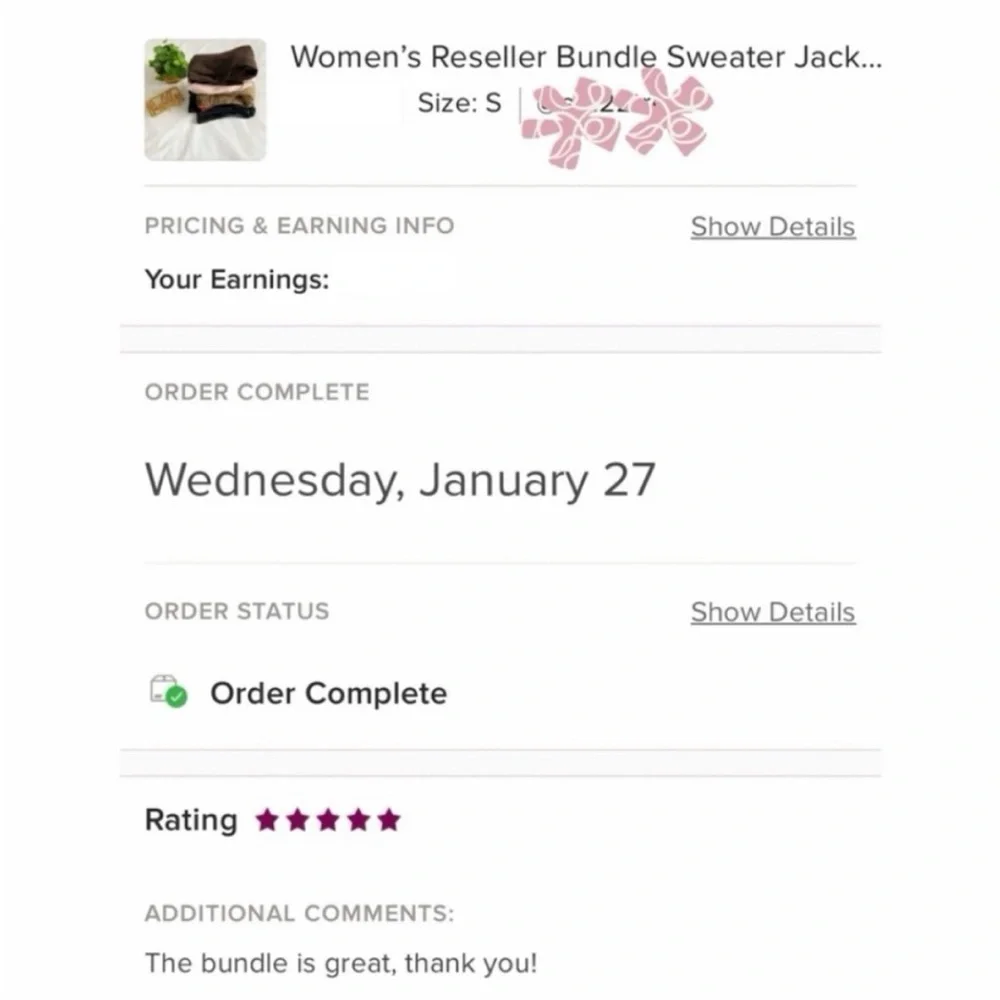This screenshot has height=1000, width=1000.
Task: Click the first rating star
Action: tap(267, 821)
